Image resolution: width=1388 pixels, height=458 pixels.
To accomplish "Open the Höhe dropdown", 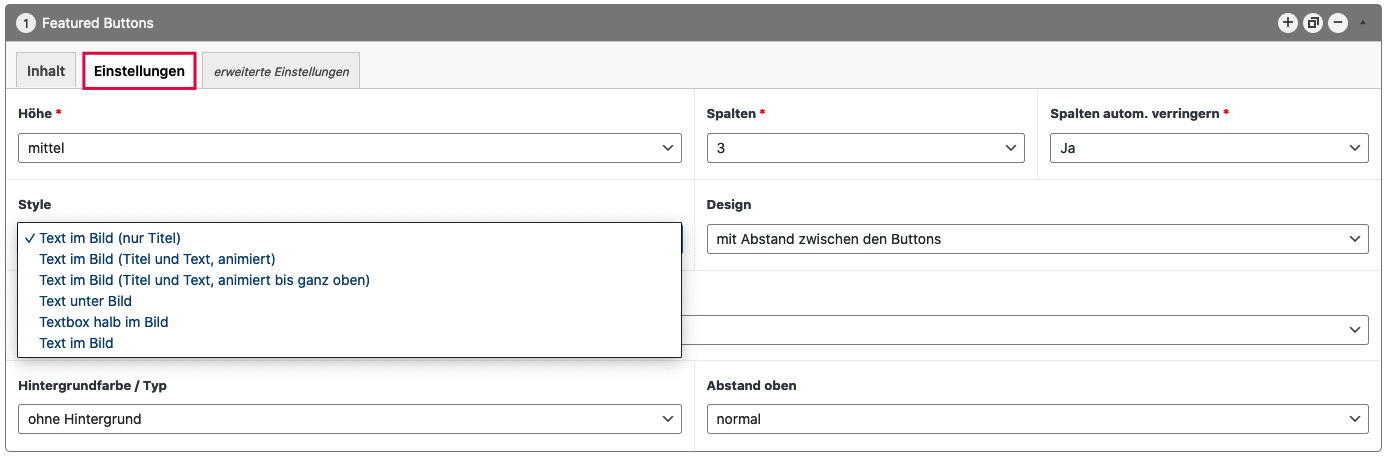I will pos(350,148).
